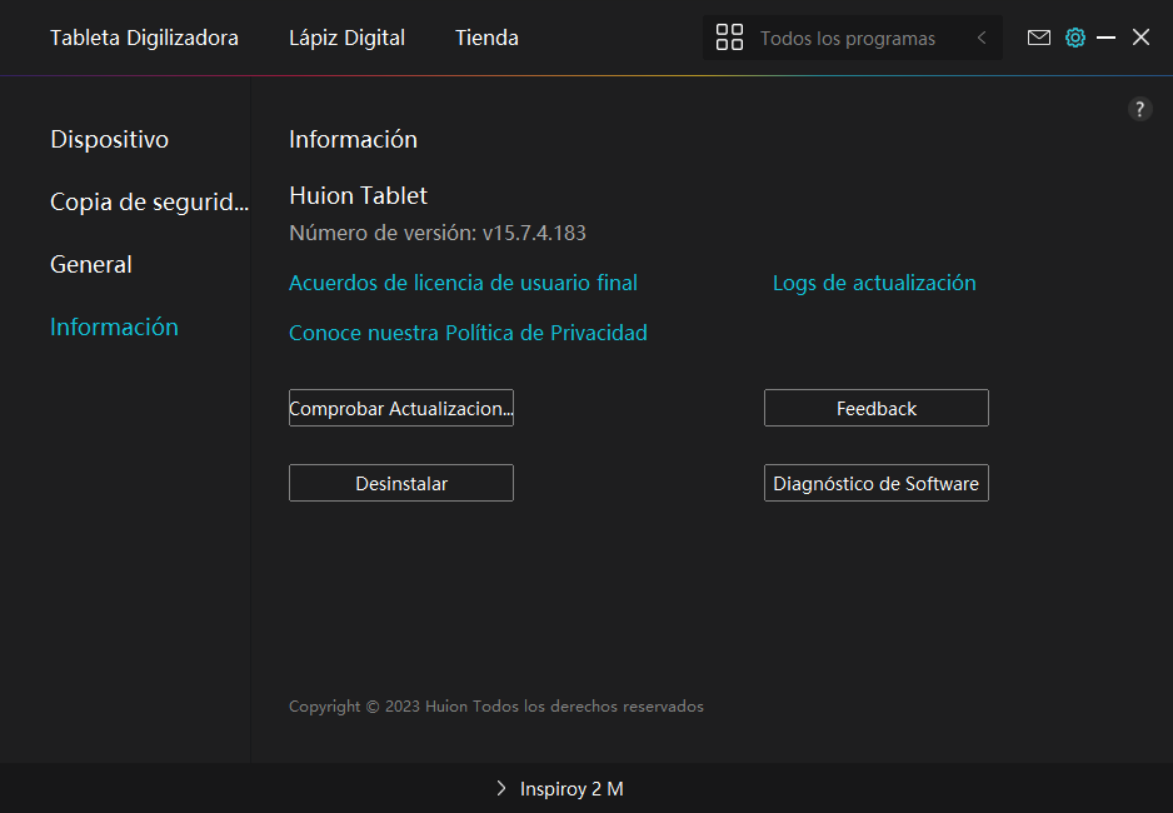Open the help question mark icon

point(1140,110)
